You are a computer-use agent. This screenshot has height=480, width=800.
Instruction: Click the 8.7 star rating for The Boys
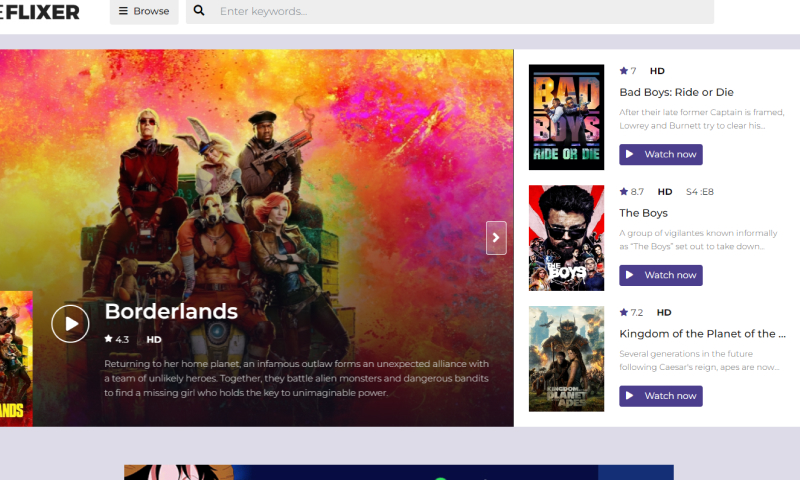pos(632,192)
